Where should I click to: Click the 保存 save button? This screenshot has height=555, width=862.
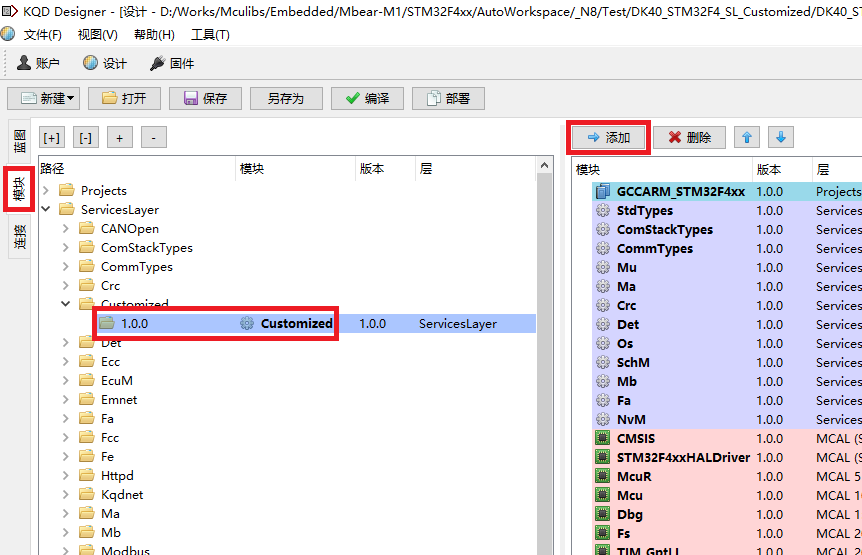tap(204, 98)
